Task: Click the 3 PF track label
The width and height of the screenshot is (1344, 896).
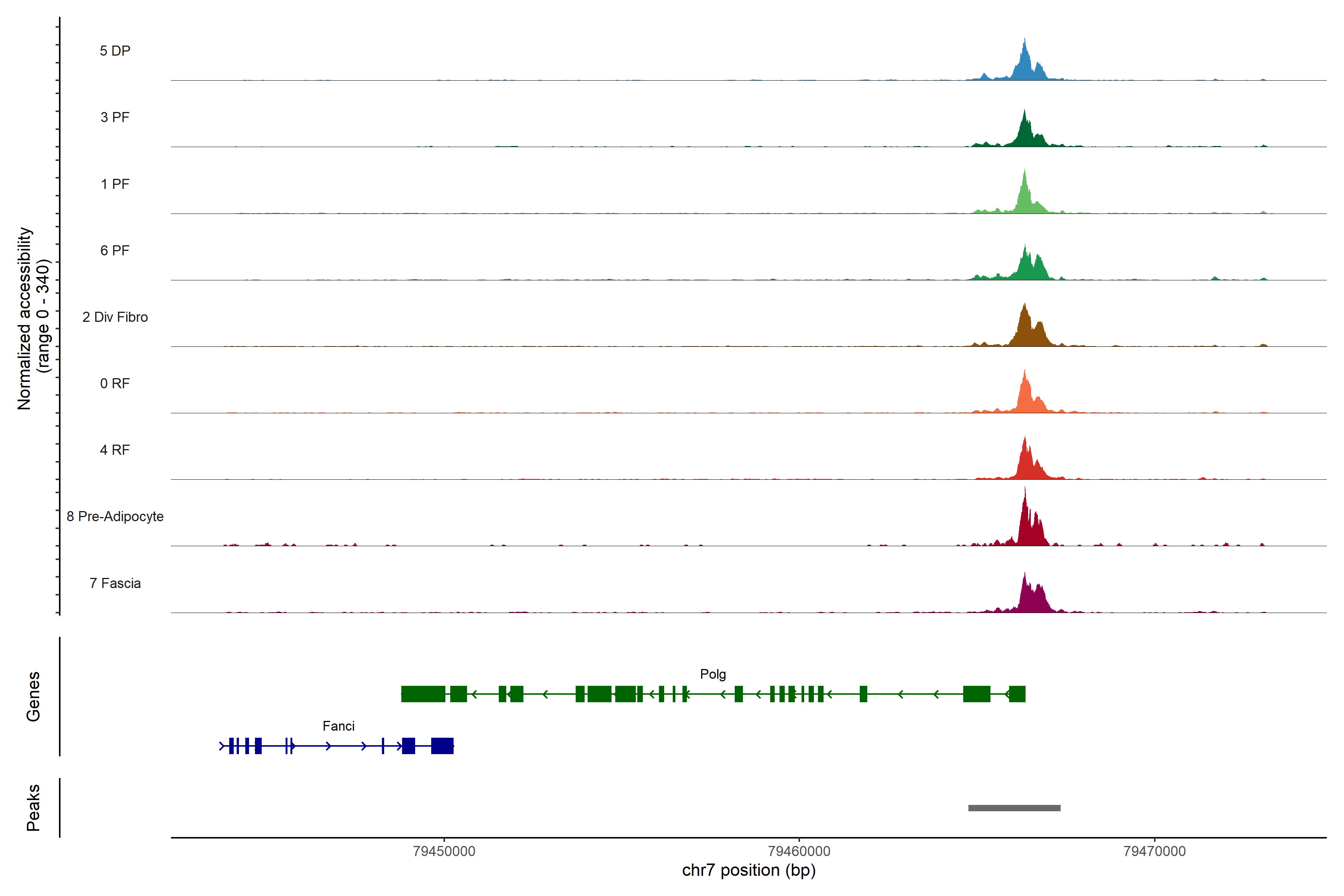Action: [115, 117]
